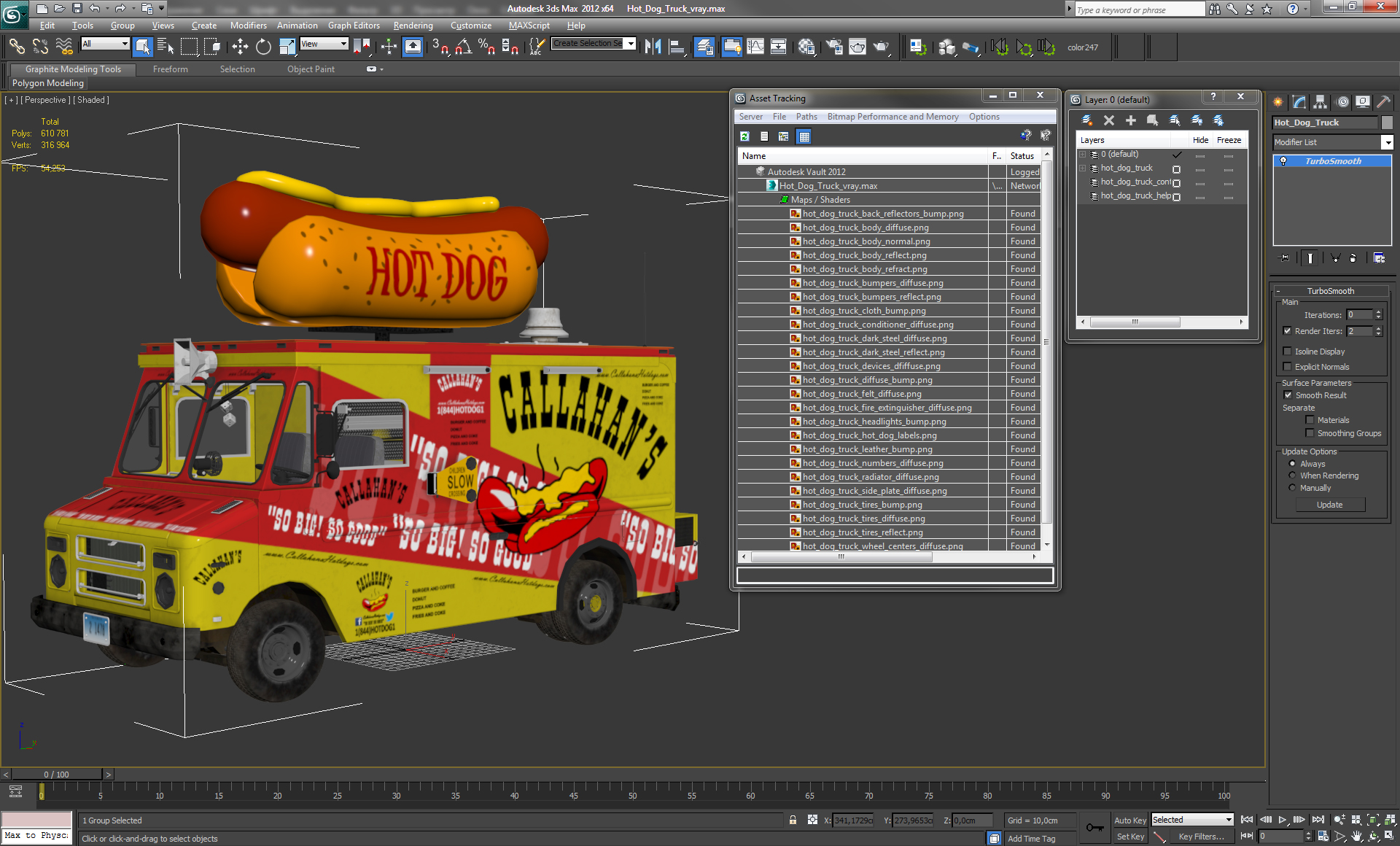The image size is (1400, 846).
Task: Toggle the 3D Snaps icon
Action: coord(440,47)
